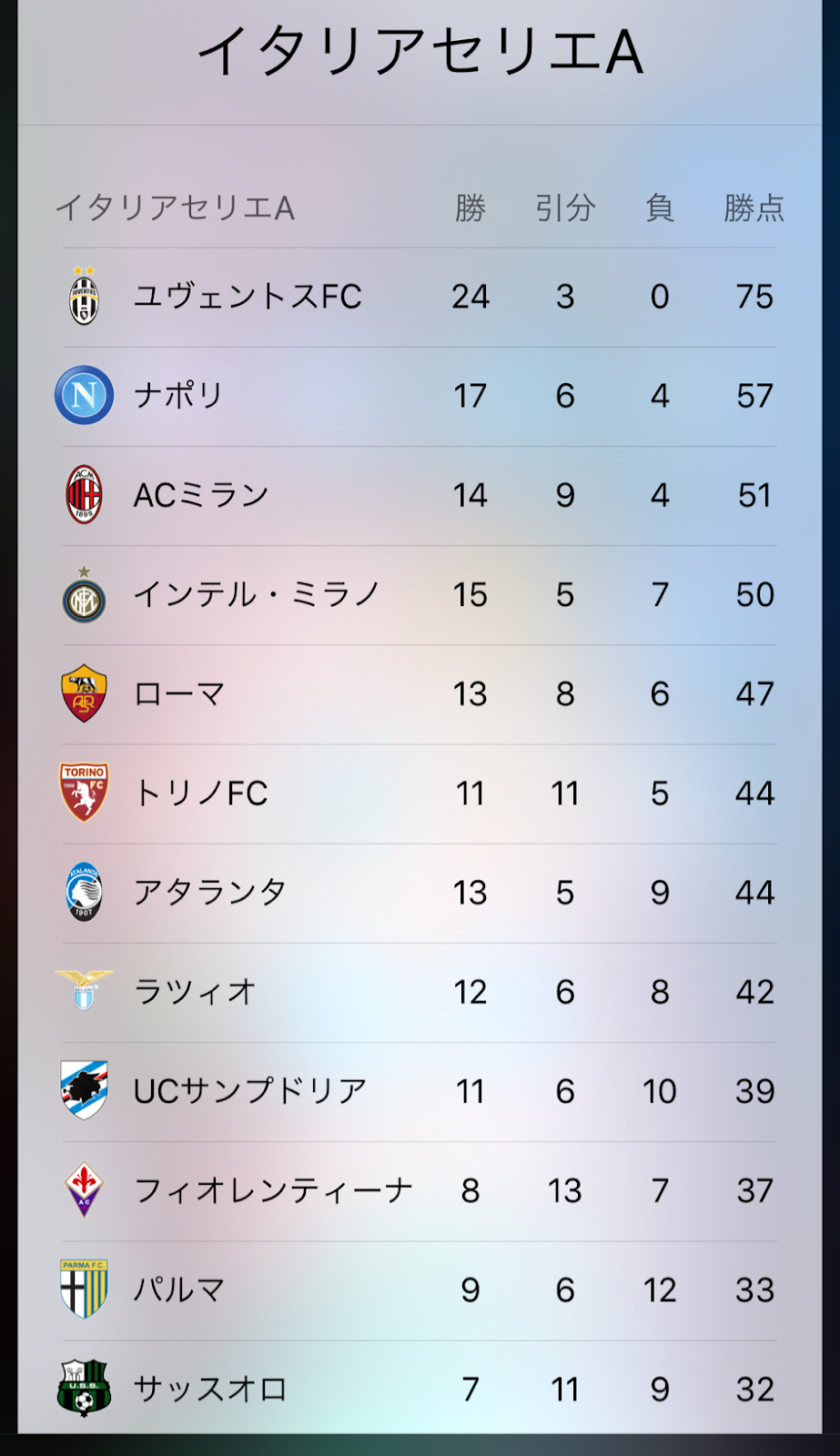The height and width of the screenshot is (1456, 840).
Task: Click the 引分 draws column header
Action: pos(566,207)
